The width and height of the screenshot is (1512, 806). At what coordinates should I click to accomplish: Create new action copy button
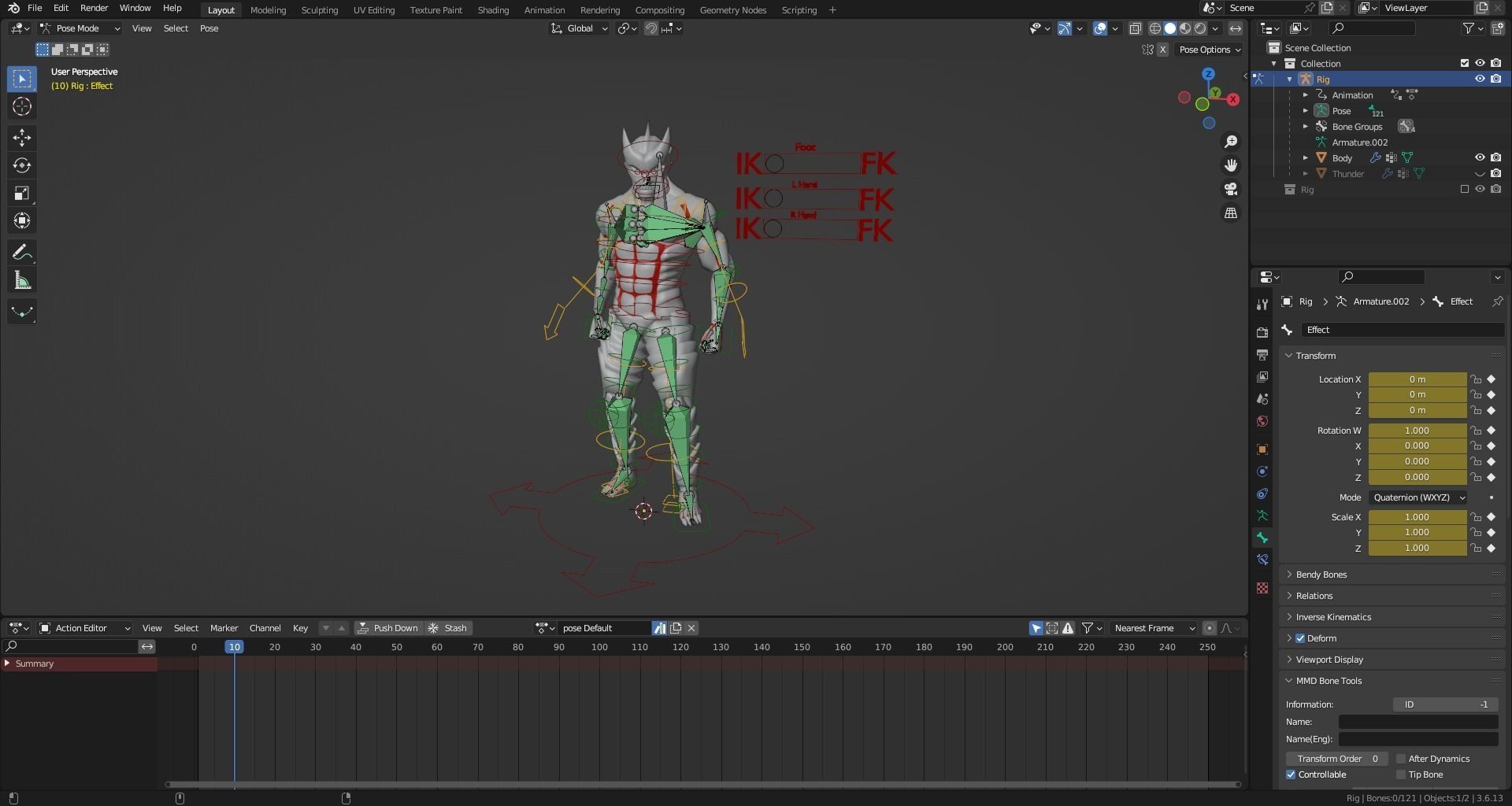pyautogui.click(x=676, y=628)
